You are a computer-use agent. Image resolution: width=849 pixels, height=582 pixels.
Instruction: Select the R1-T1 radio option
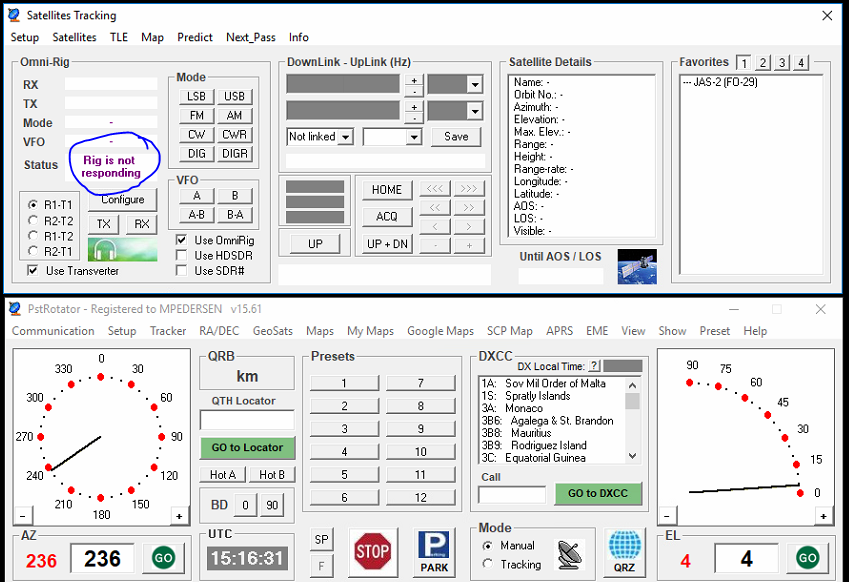click(x=34, y=205)
